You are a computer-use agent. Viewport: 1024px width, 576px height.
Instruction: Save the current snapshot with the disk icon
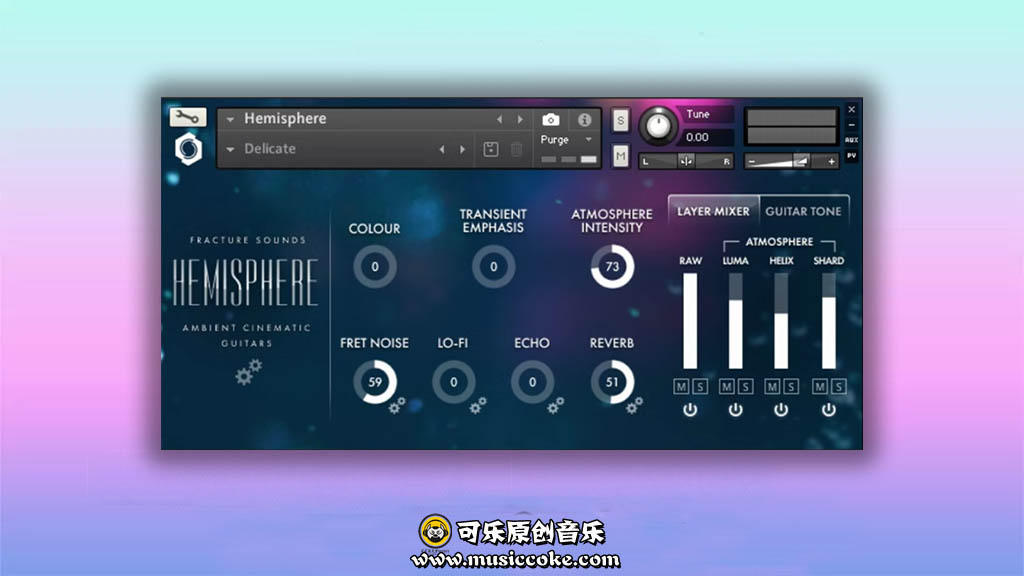tap(490, 149)
